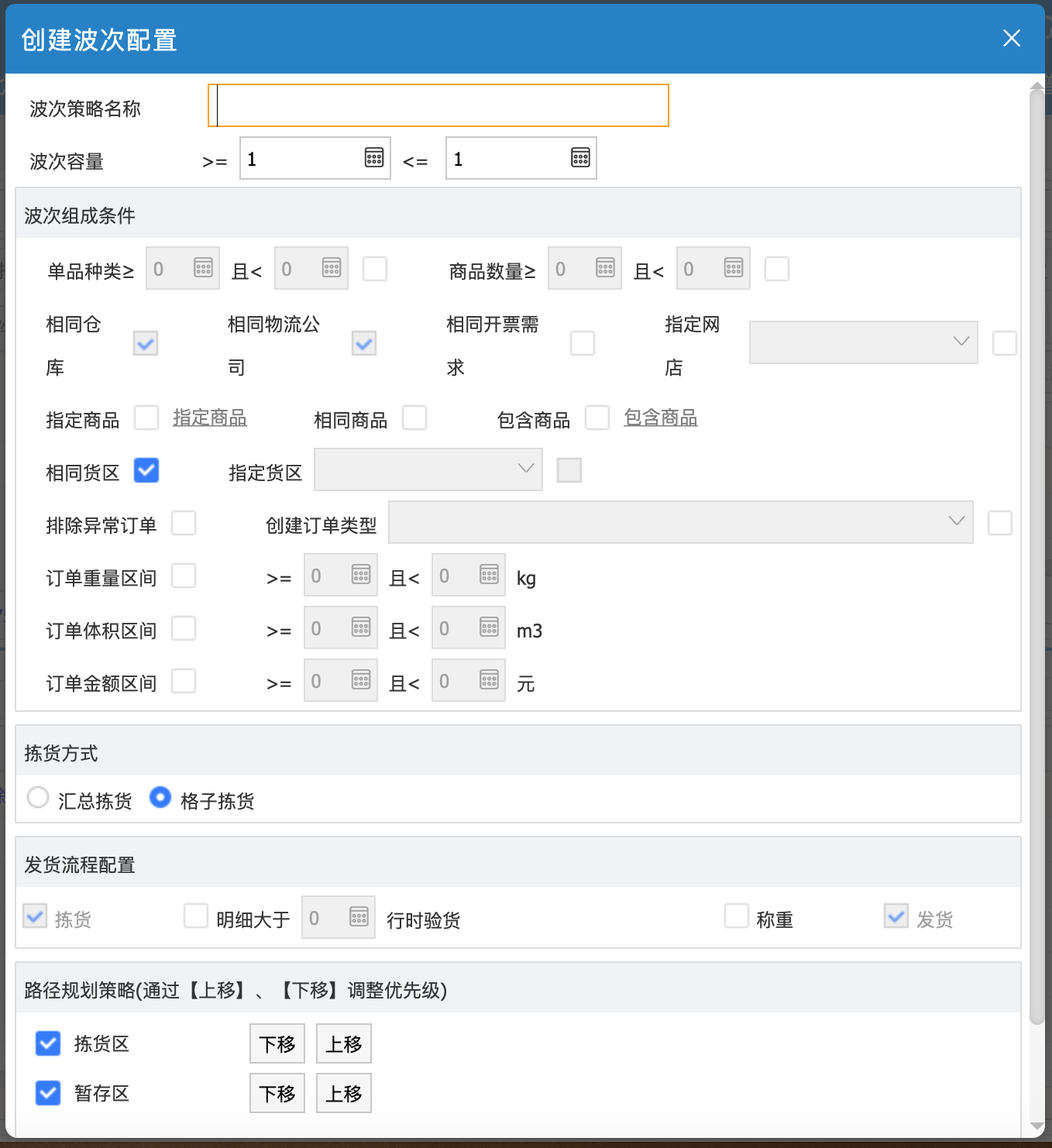Enable the 创建订单类型 checkbox

(1000, 523)
